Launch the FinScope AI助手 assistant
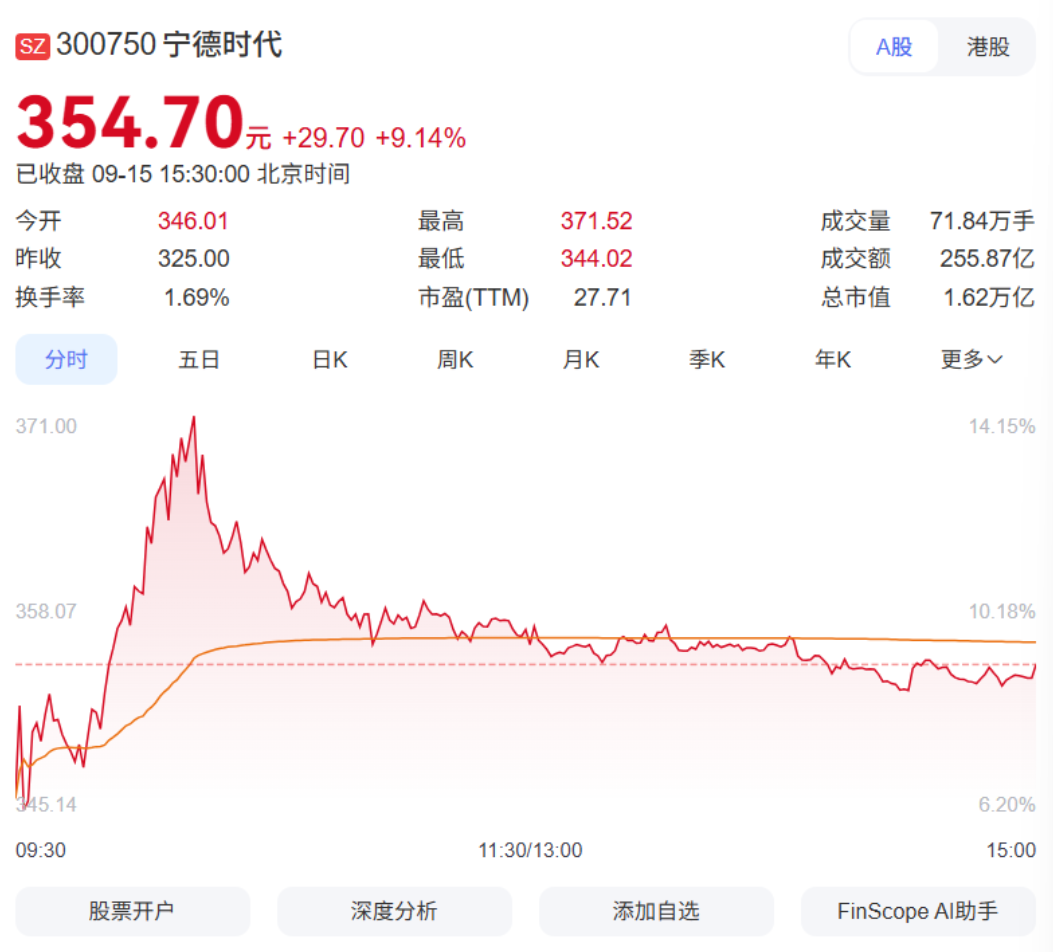Viewport: 1053px width, 952px height. pos(917,911)
